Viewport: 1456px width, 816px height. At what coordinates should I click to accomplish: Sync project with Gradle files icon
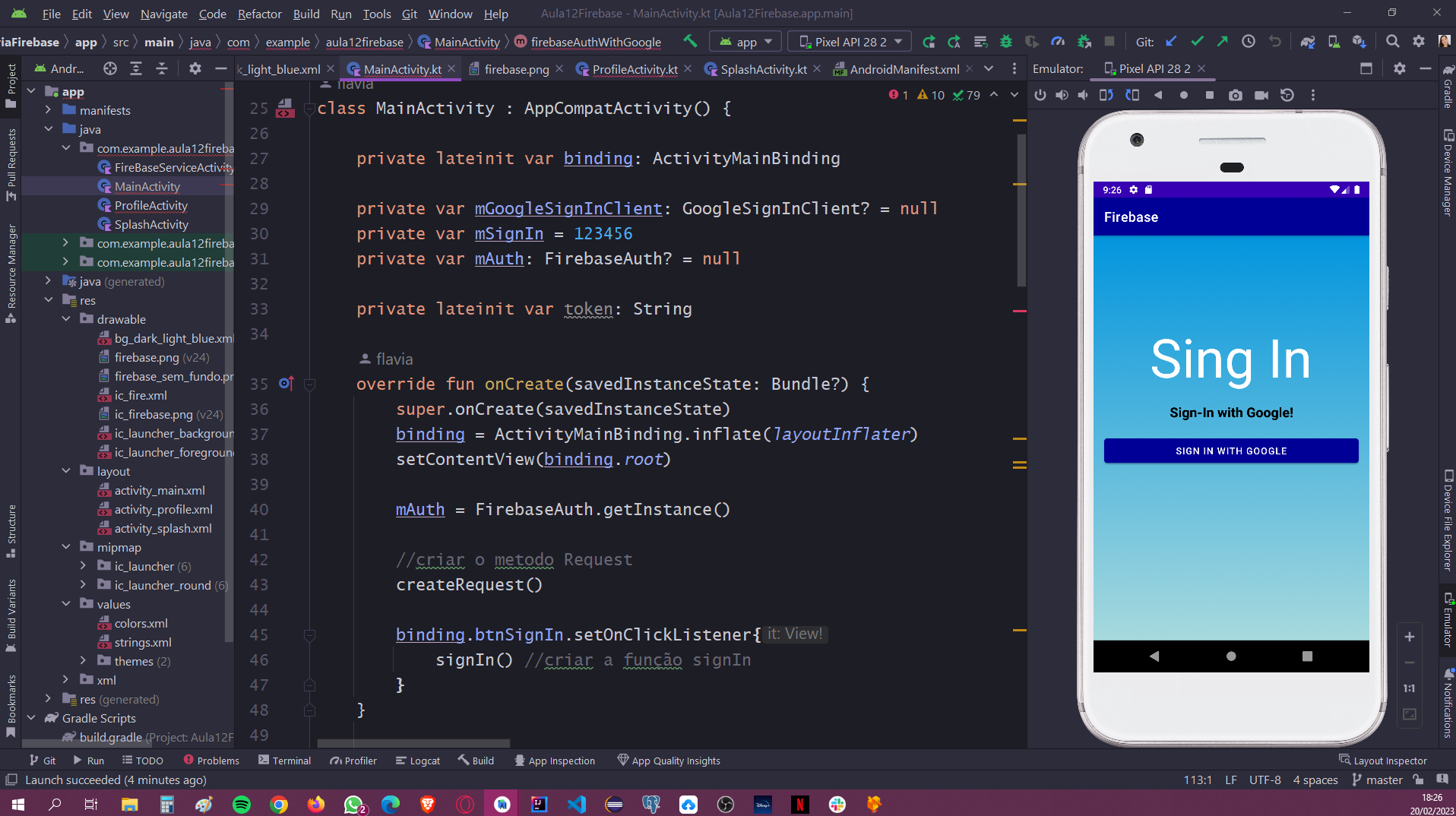coord(1308,42)
